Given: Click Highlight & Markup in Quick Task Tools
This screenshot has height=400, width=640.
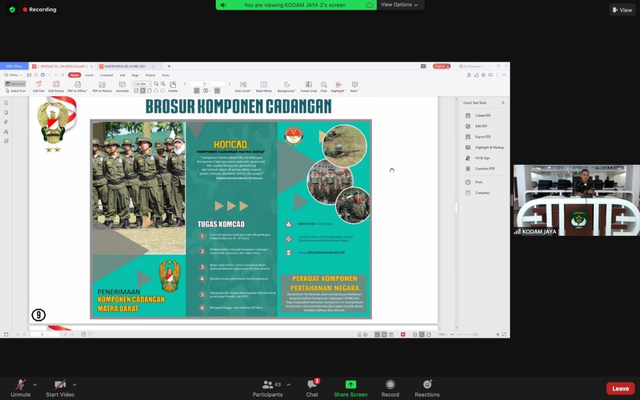Looking at the screenshot, I should 484,147.
